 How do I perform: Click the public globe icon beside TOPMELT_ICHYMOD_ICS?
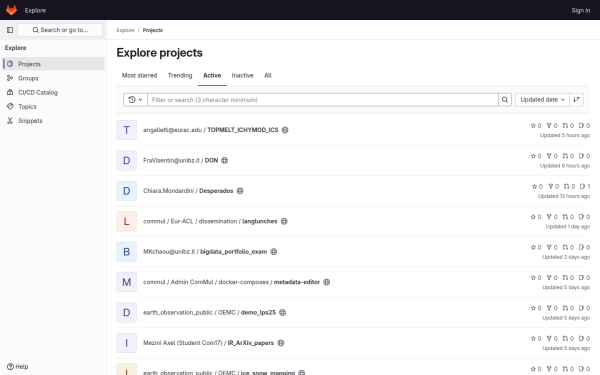point(285,130)
